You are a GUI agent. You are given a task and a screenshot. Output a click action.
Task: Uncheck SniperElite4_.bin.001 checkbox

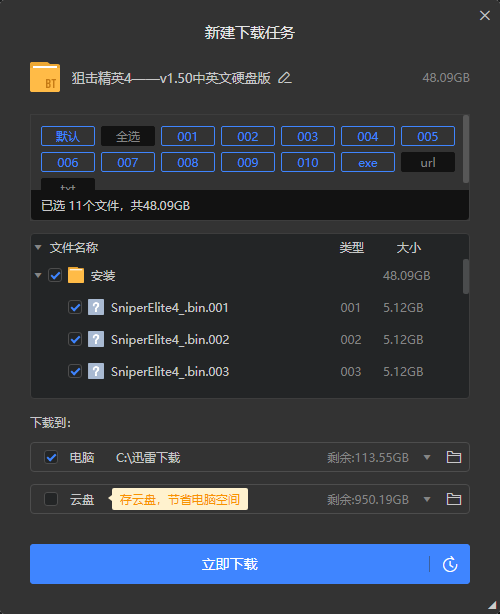tap(75, 307)
